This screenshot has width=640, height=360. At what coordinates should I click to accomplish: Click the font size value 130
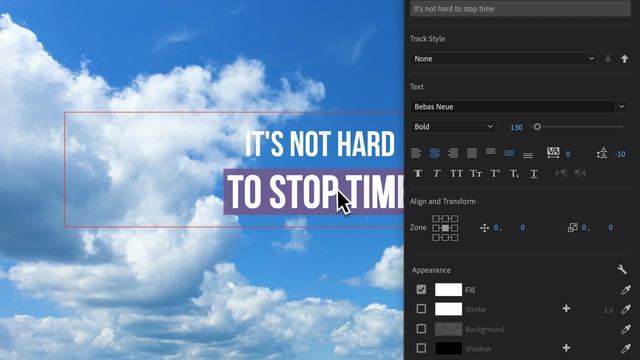[516, 127]
